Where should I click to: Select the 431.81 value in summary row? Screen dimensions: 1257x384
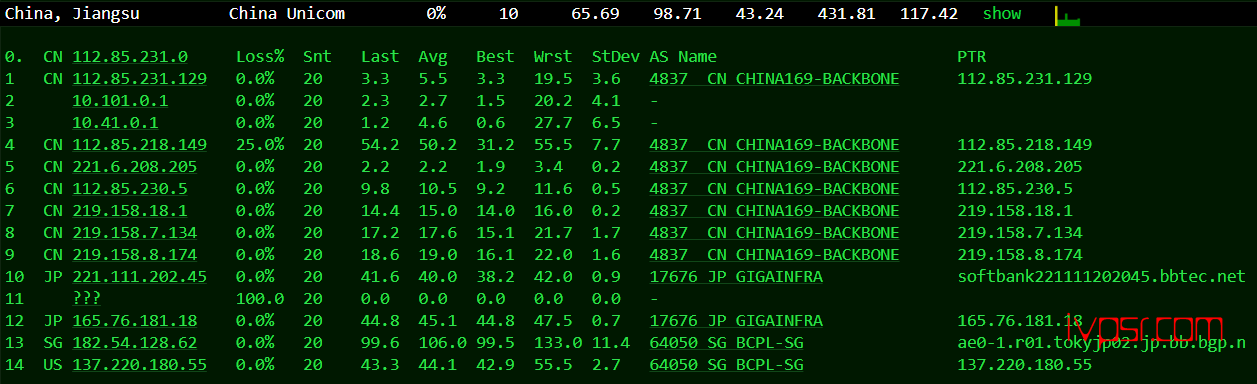tap(846, 14)
